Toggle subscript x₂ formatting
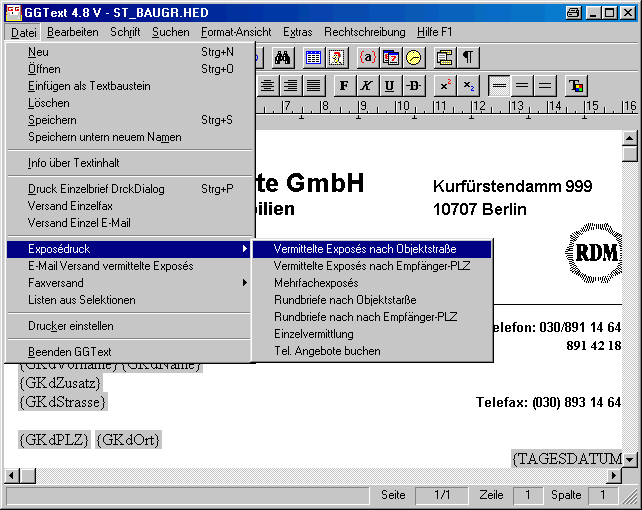The width and height of the screenshot is (642, 510). (468, 86)
